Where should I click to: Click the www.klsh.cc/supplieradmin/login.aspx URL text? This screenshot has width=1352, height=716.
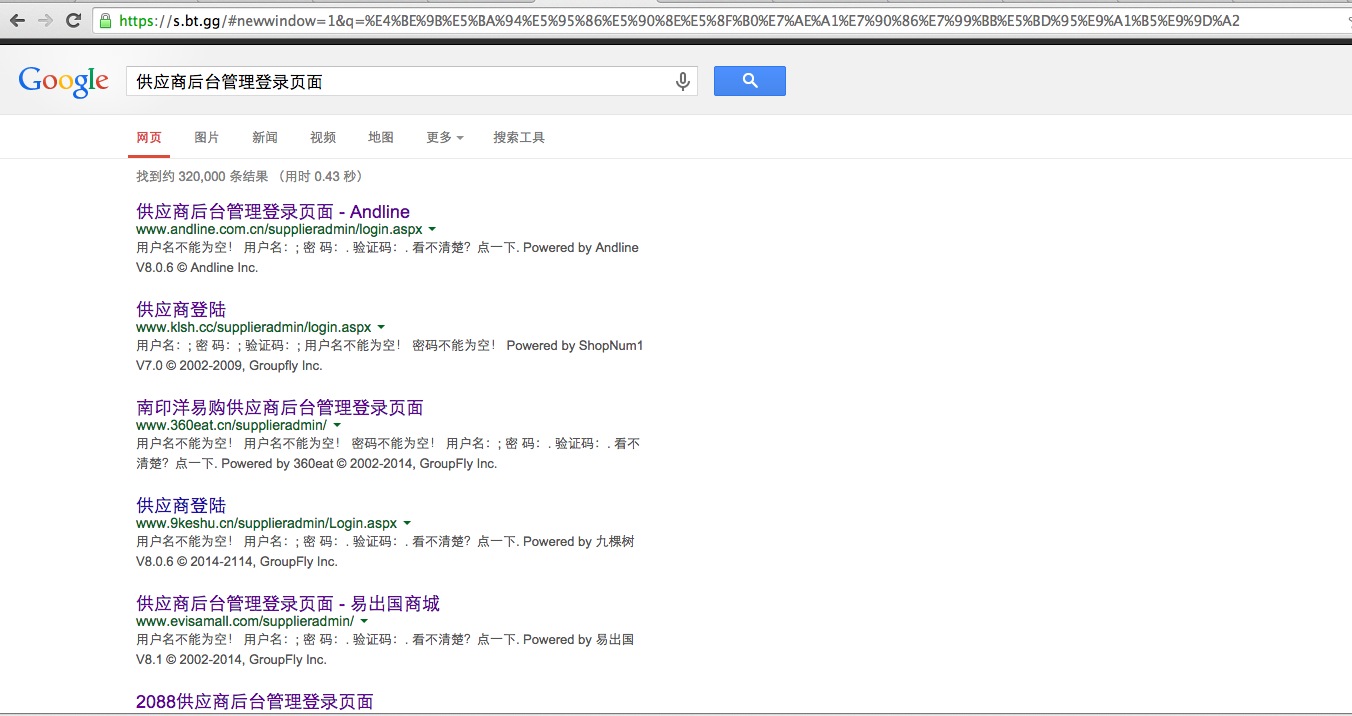[x=254, y=328]
